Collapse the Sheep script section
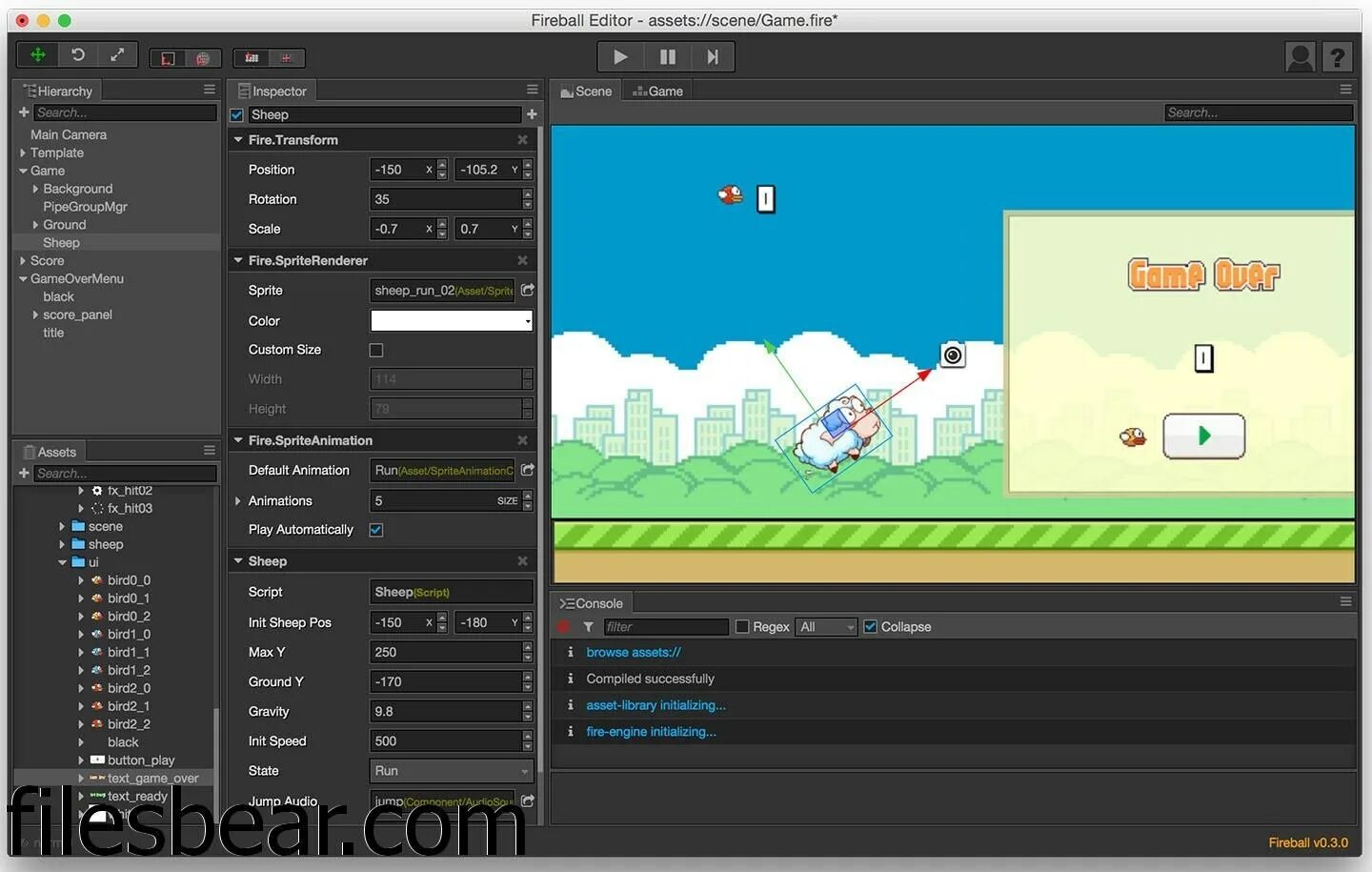The width and height of the screenshot is (1372, 872). tap(238, 561)
